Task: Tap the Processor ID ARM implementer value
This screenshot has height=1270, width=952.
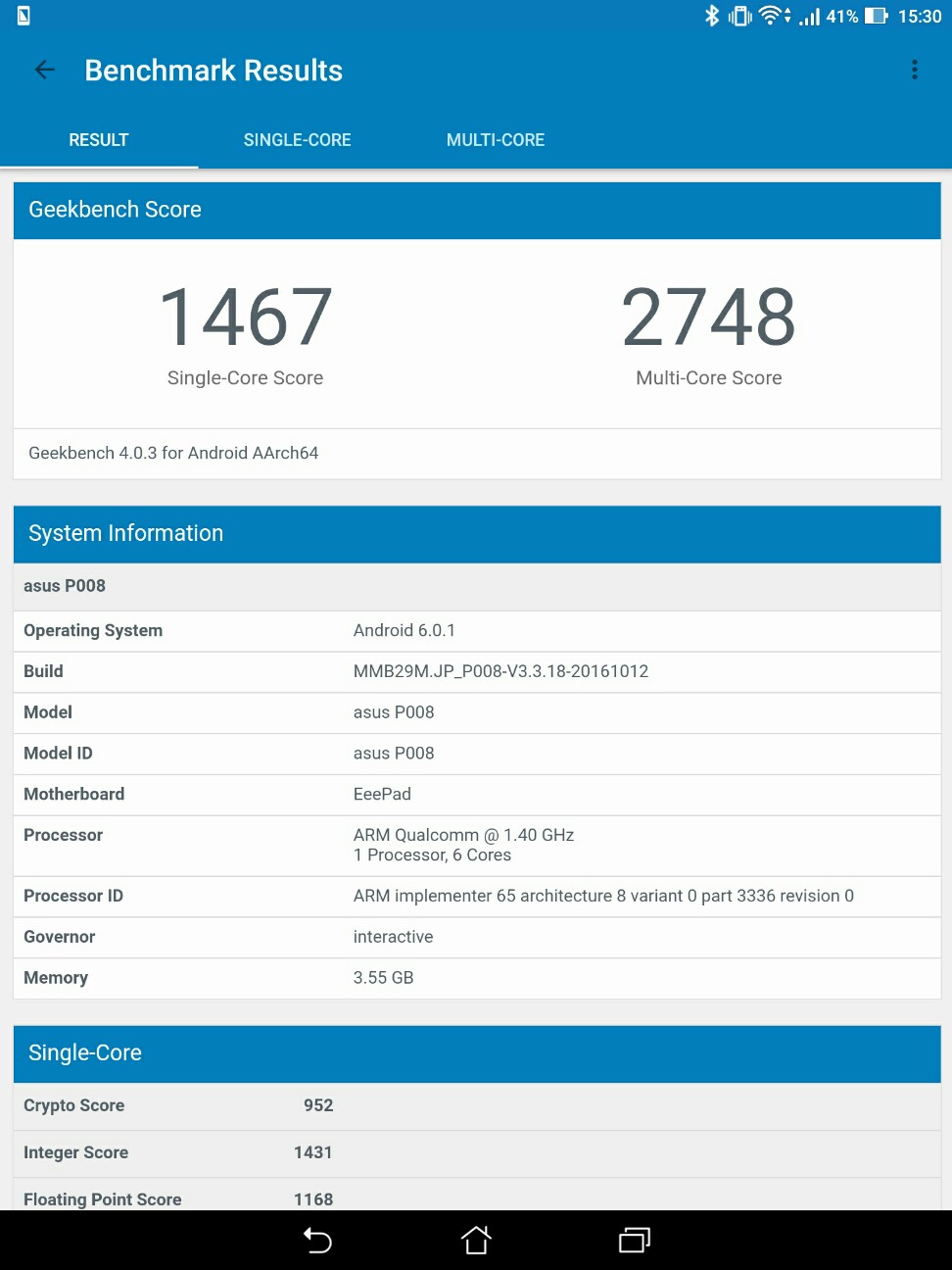Action: pyautogui.click(x=603, y=896)
